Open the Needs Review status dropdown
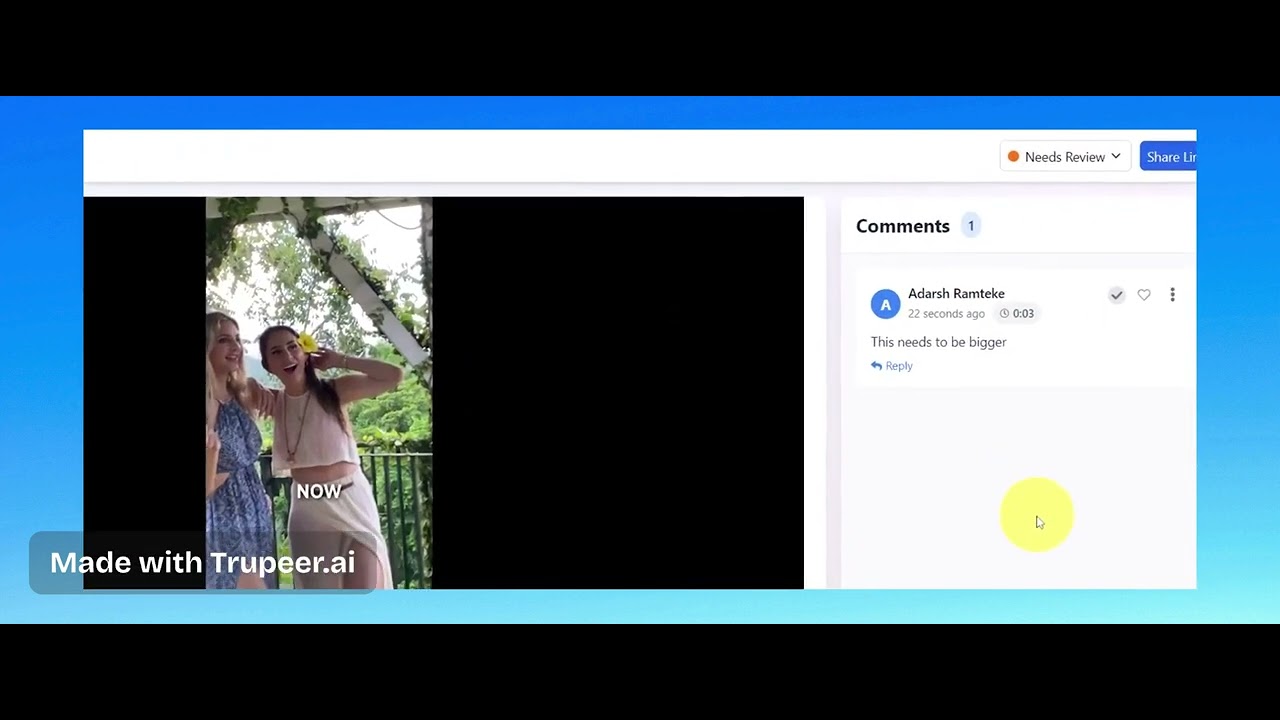Screen dimensions: 1280x720 click(x=1065, y=157)
